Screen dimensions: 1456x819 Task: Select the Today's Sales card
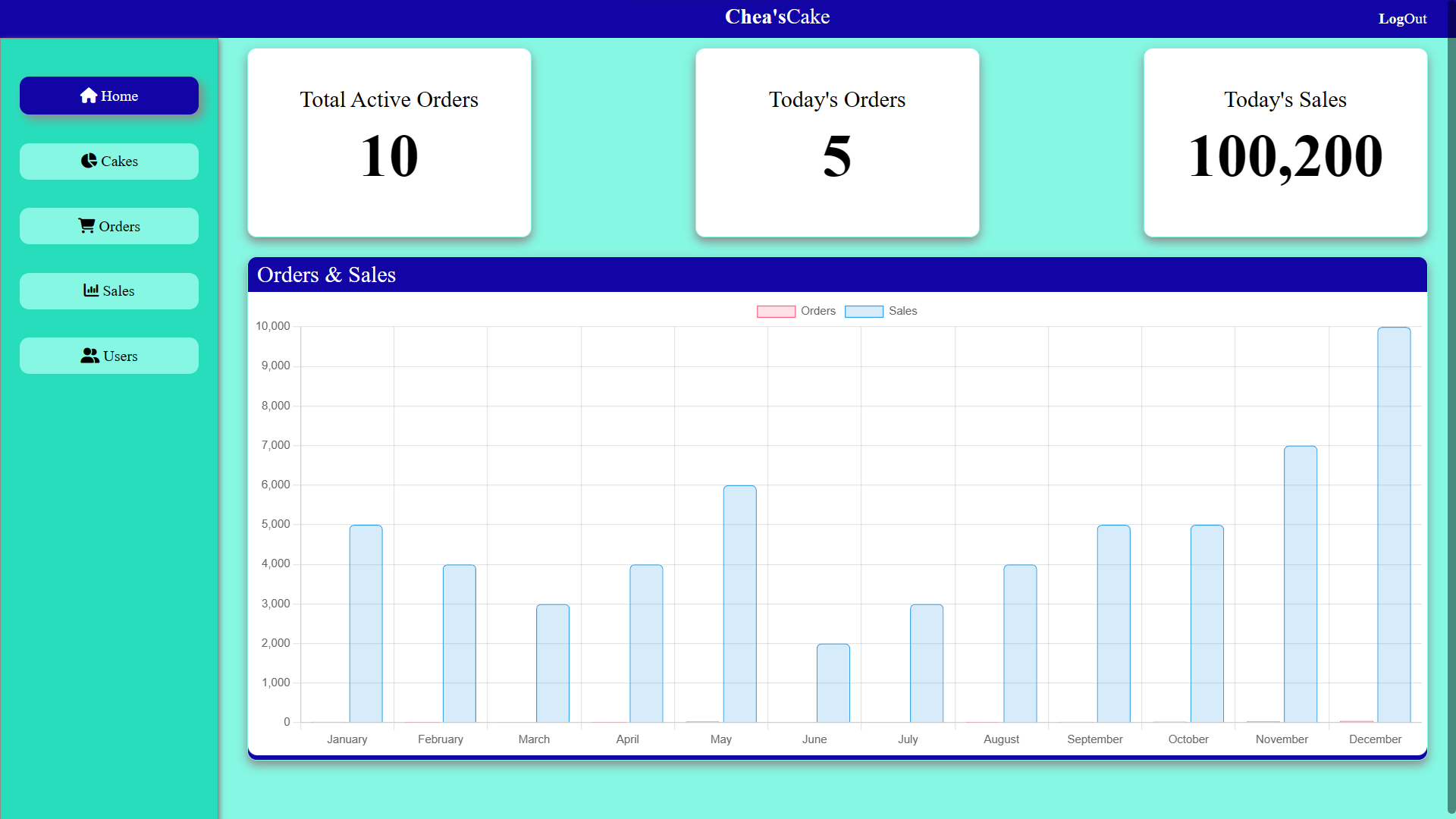click(x=1285, y=143)
